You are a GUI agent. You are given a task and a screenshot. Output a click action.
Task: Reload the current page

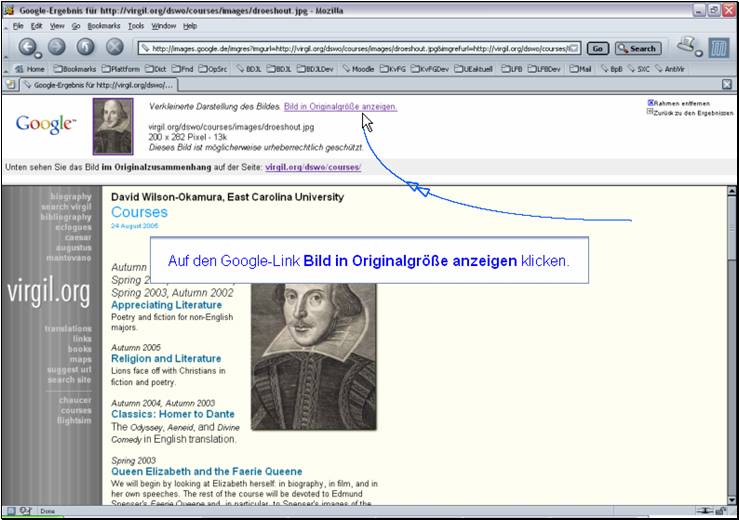(85, 47)
